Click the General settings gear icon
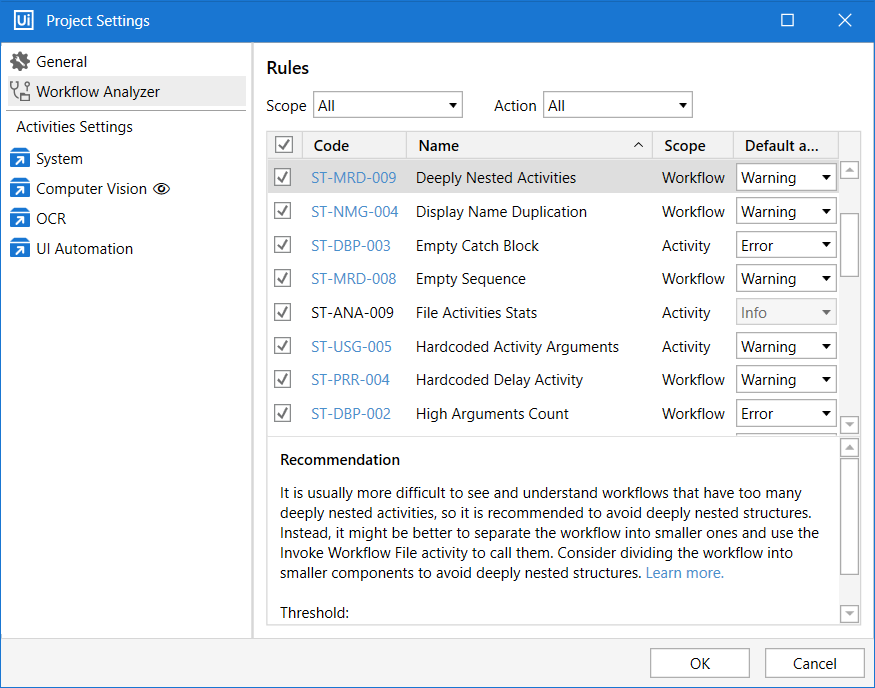The width and height of the screenshot is (875, 688). (x=20, y=61)
